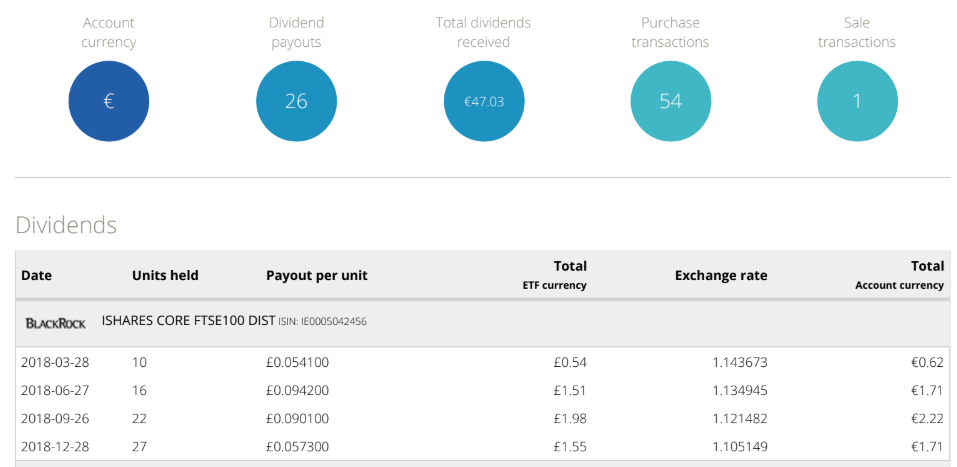Click the euro Account currency circle
This screenshot has height=467, width=957.
[x=109, y=101]
